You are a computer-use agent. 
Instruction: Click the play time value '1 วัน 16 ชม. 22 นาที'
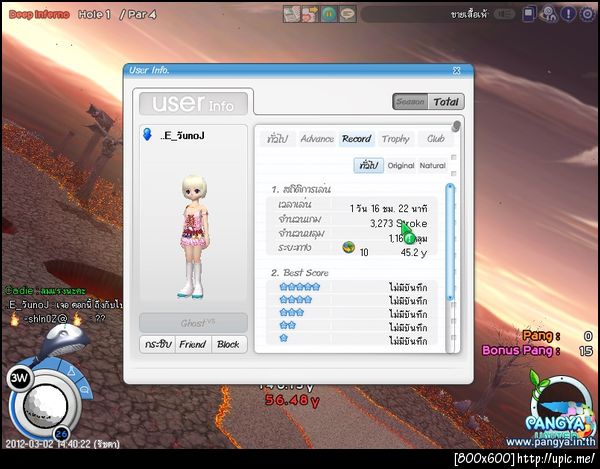tap(388, 208)
